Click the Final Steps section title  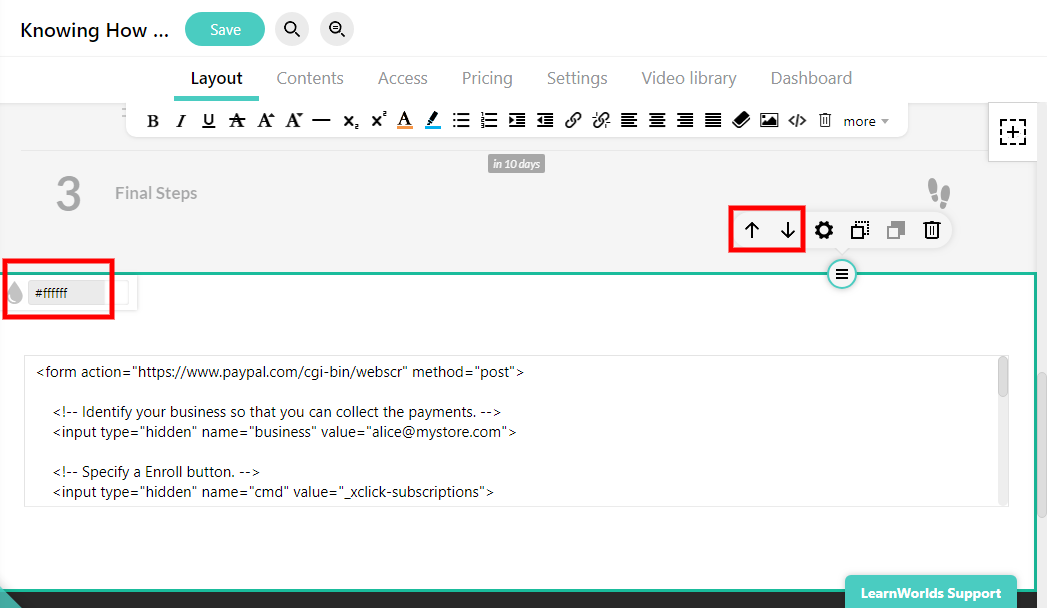click(156, 194)
